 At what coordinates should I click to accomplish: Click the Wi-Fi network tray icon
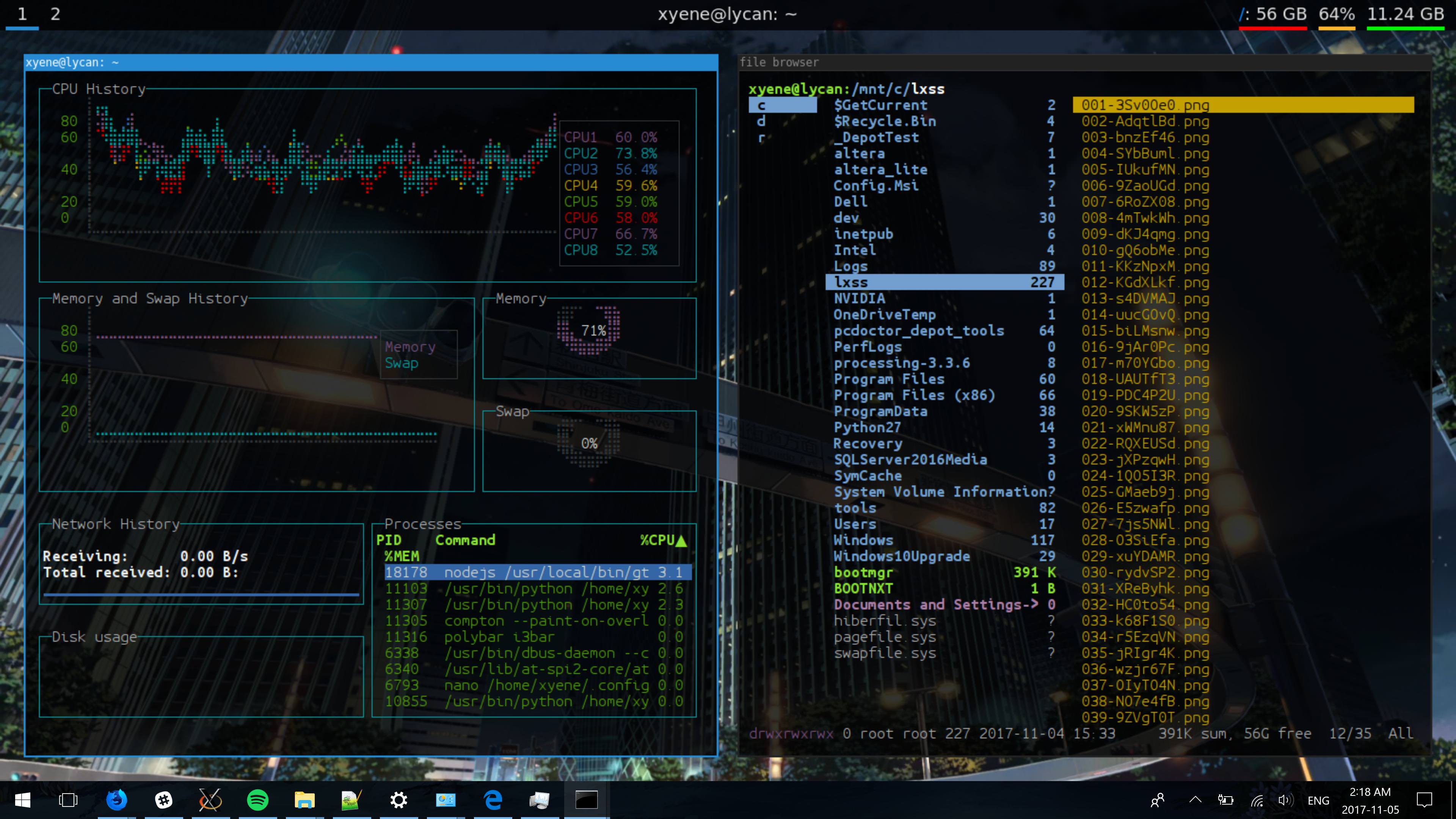click(1257, 800)
